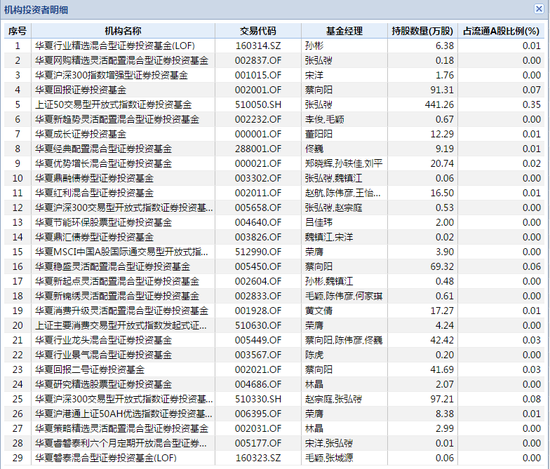The image size is (550, 469).
Task: Select 华夏消费升级灵活配置混合型证券投资基金
Action: tap(274, 311)
